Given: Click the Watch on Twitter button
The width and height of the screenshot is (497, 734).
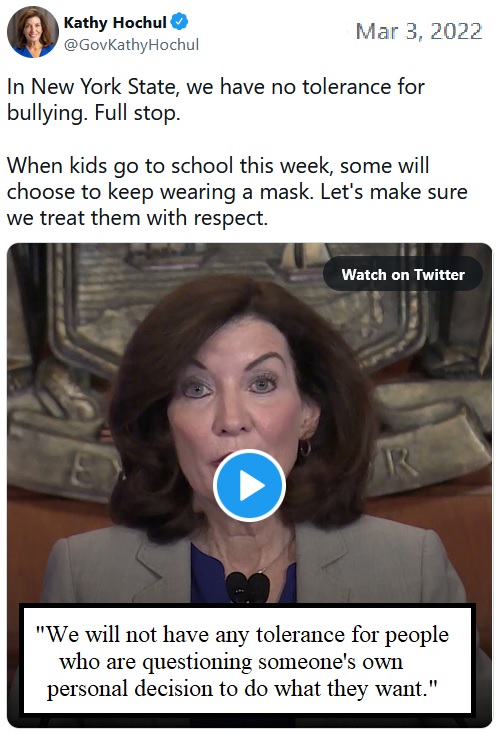Looking at the screenshot, I should (x=402, y=274).
